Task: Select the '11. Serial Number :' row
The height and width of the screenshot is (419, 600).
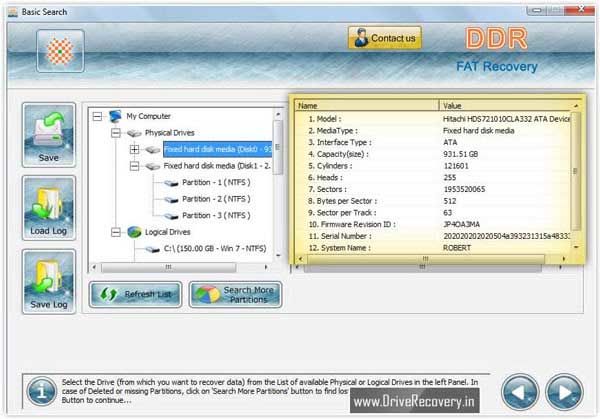Action: 433,236
